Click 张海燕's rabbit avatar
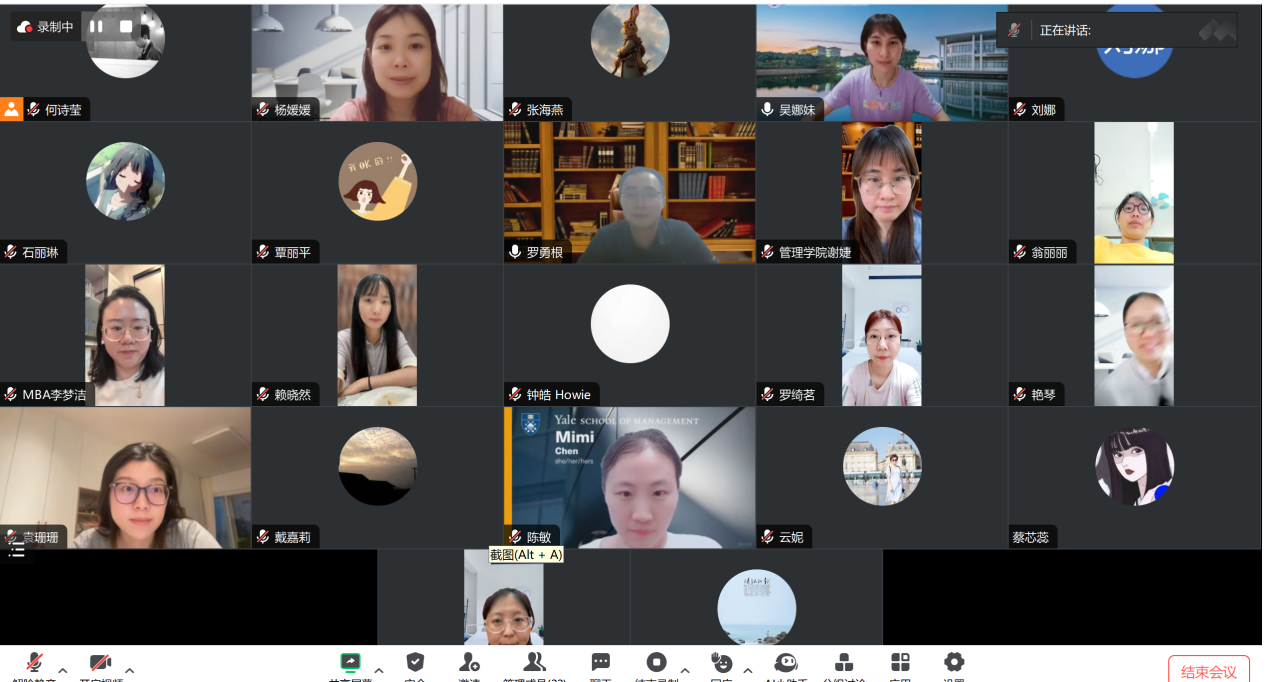The image size is (1268, 682). [x=630, y=40]
